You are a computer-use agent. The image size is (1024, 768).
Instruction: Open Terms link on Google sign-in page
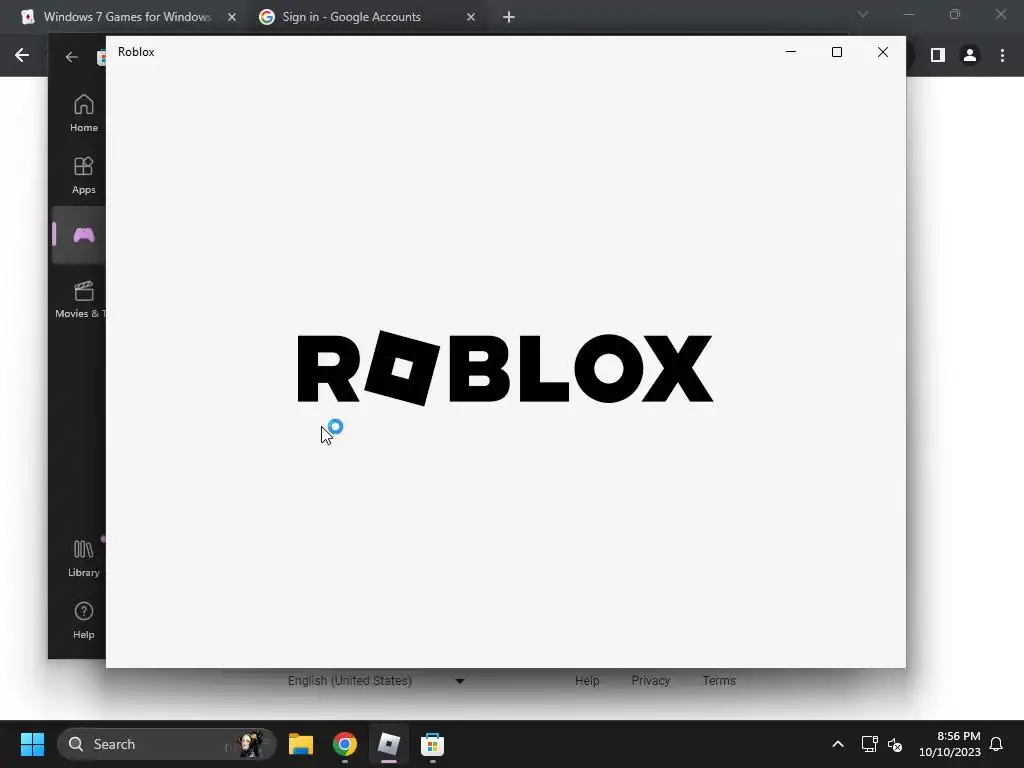tap(719, 680)
